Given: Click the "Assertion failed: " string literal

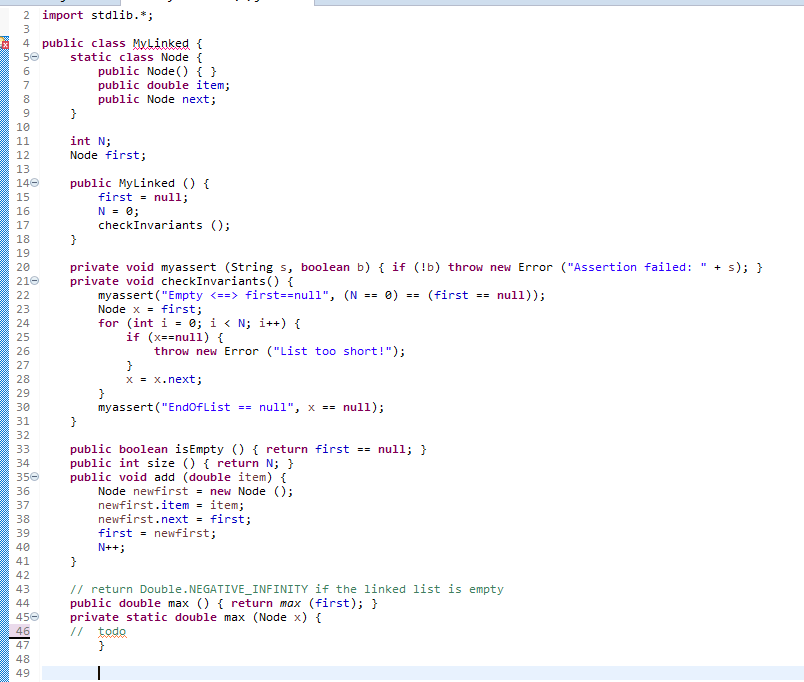Looking at the screenshot, I should pos(637,267).
